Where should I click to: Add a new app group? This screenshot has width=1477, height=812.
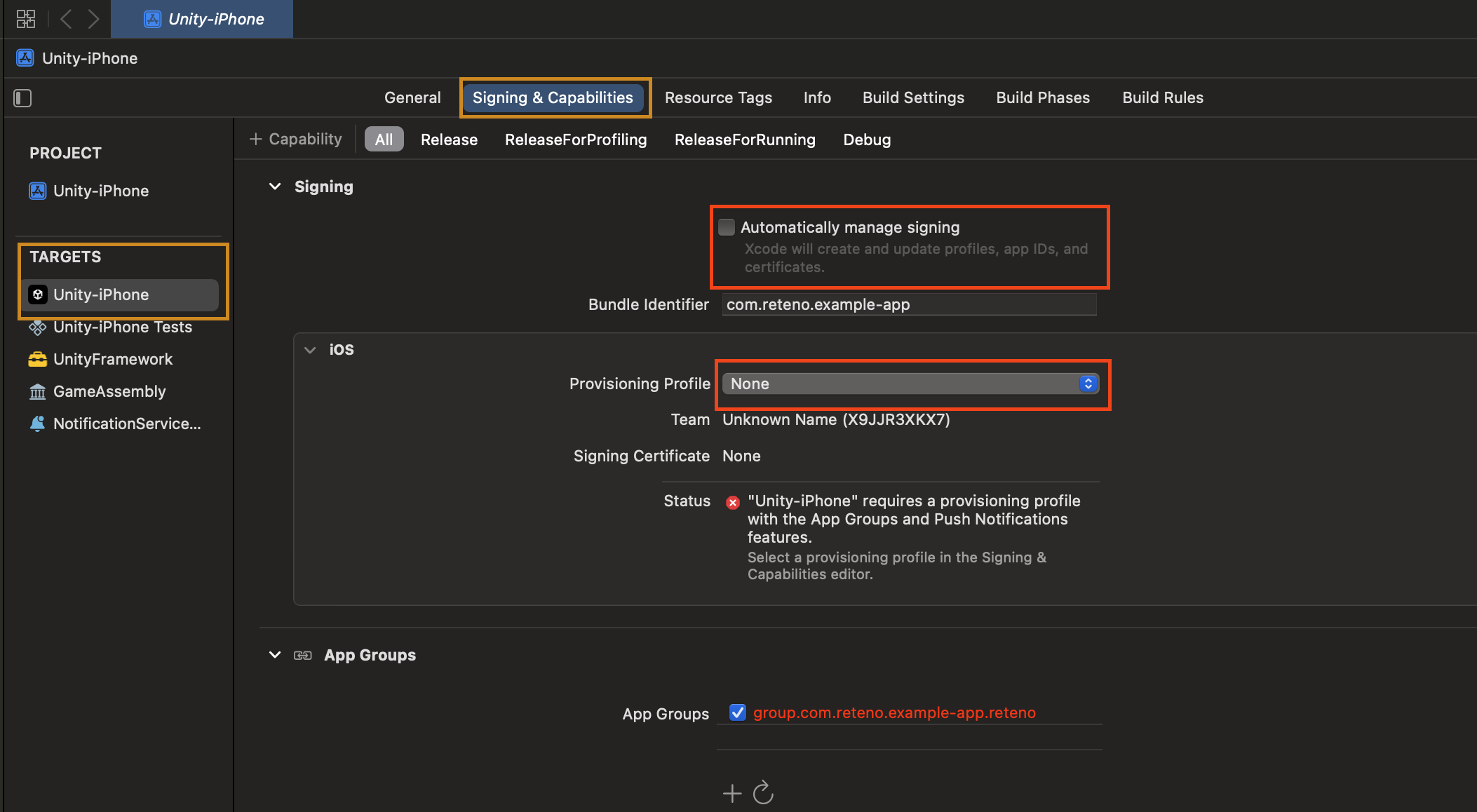pyautogui.click(x=732, y=793)
